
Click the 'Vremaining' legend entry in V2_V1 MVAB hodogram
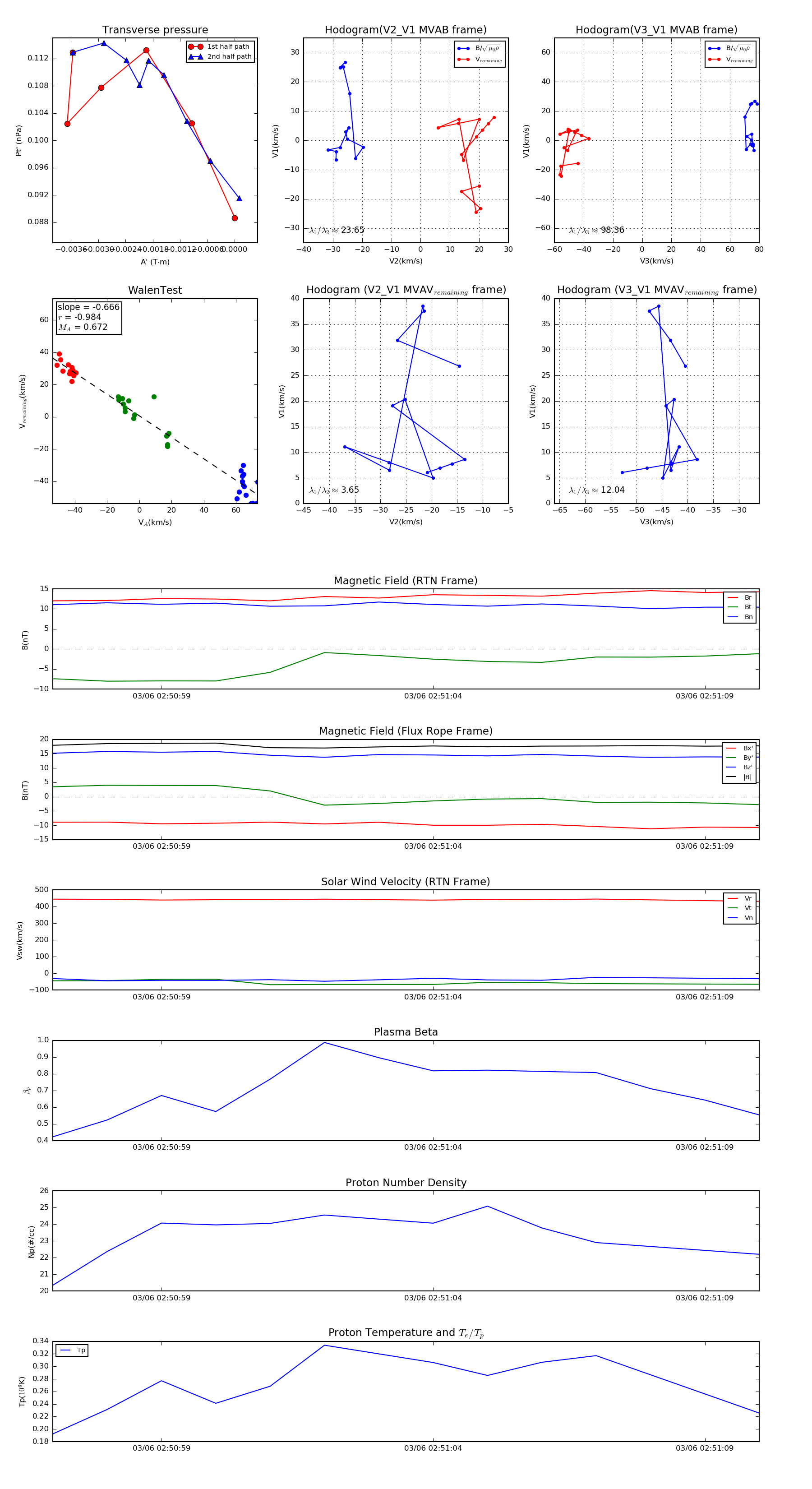point(480,60)
